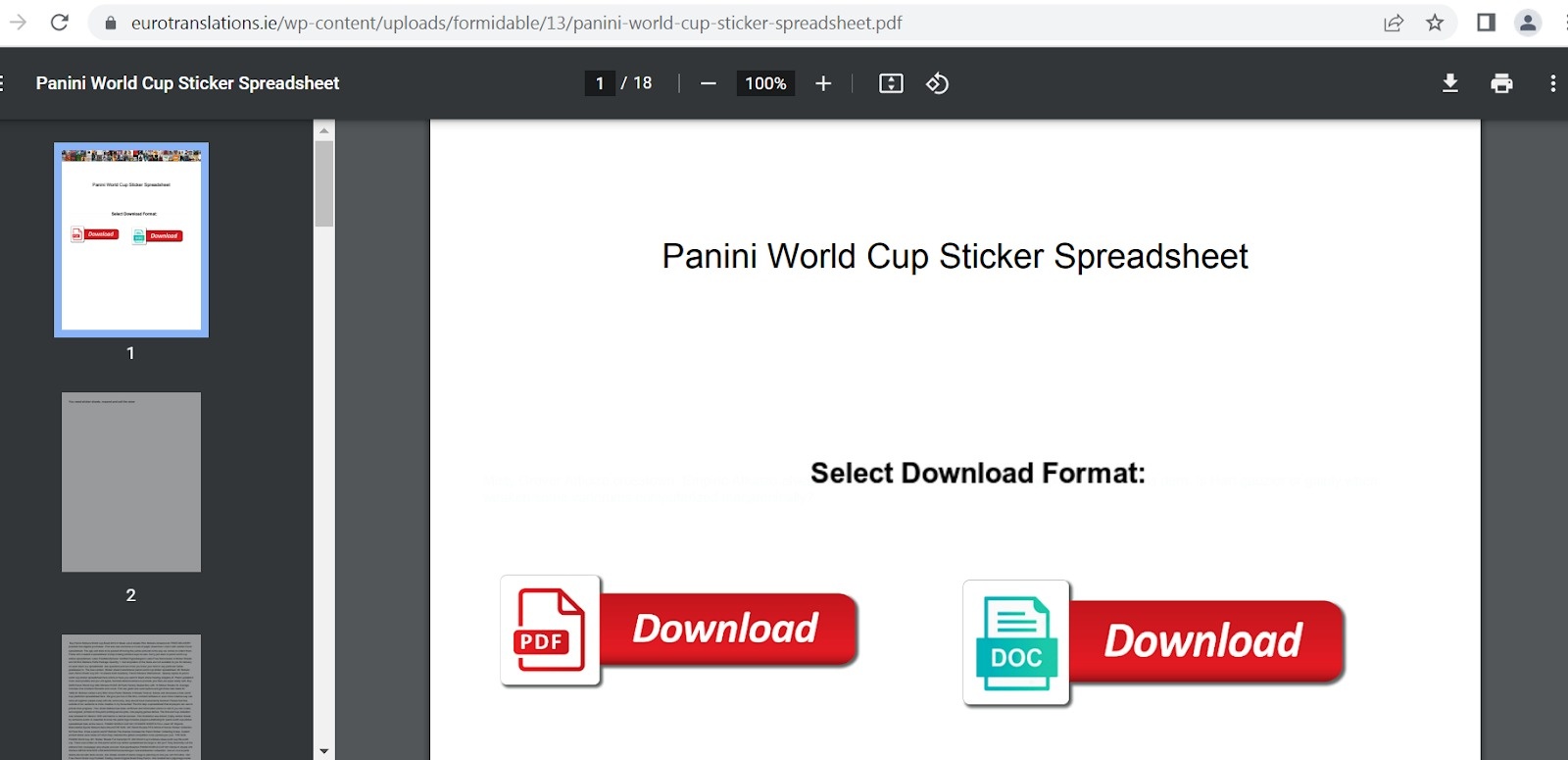Viewport: 1568px width, 760px height.
Task: Click the total page count '18'
Action: (x=643, y=83)
